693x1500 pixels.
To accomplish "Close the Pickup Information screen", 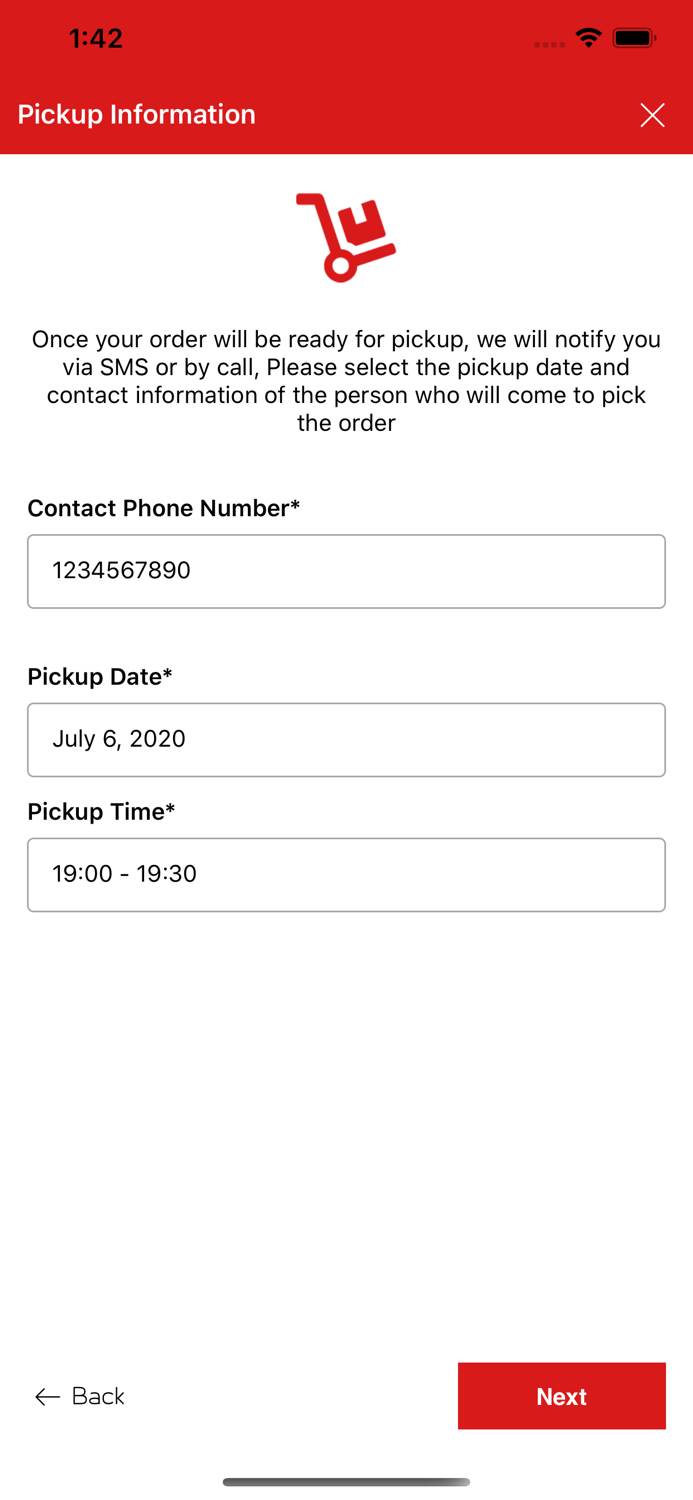I will [652, 116].
